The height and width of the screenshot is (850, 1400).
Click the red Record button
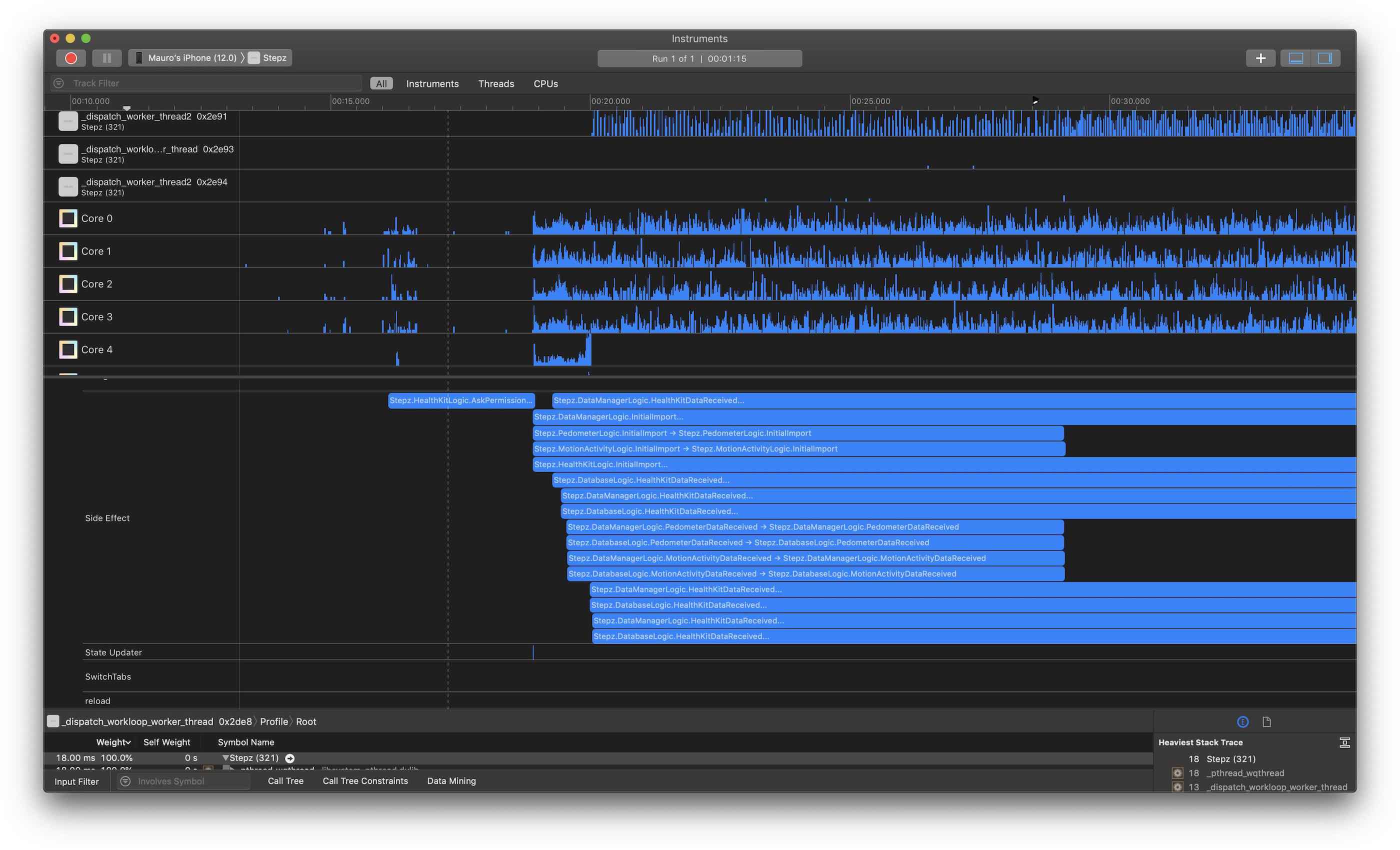pyautogui.click(x=71, y=58)
